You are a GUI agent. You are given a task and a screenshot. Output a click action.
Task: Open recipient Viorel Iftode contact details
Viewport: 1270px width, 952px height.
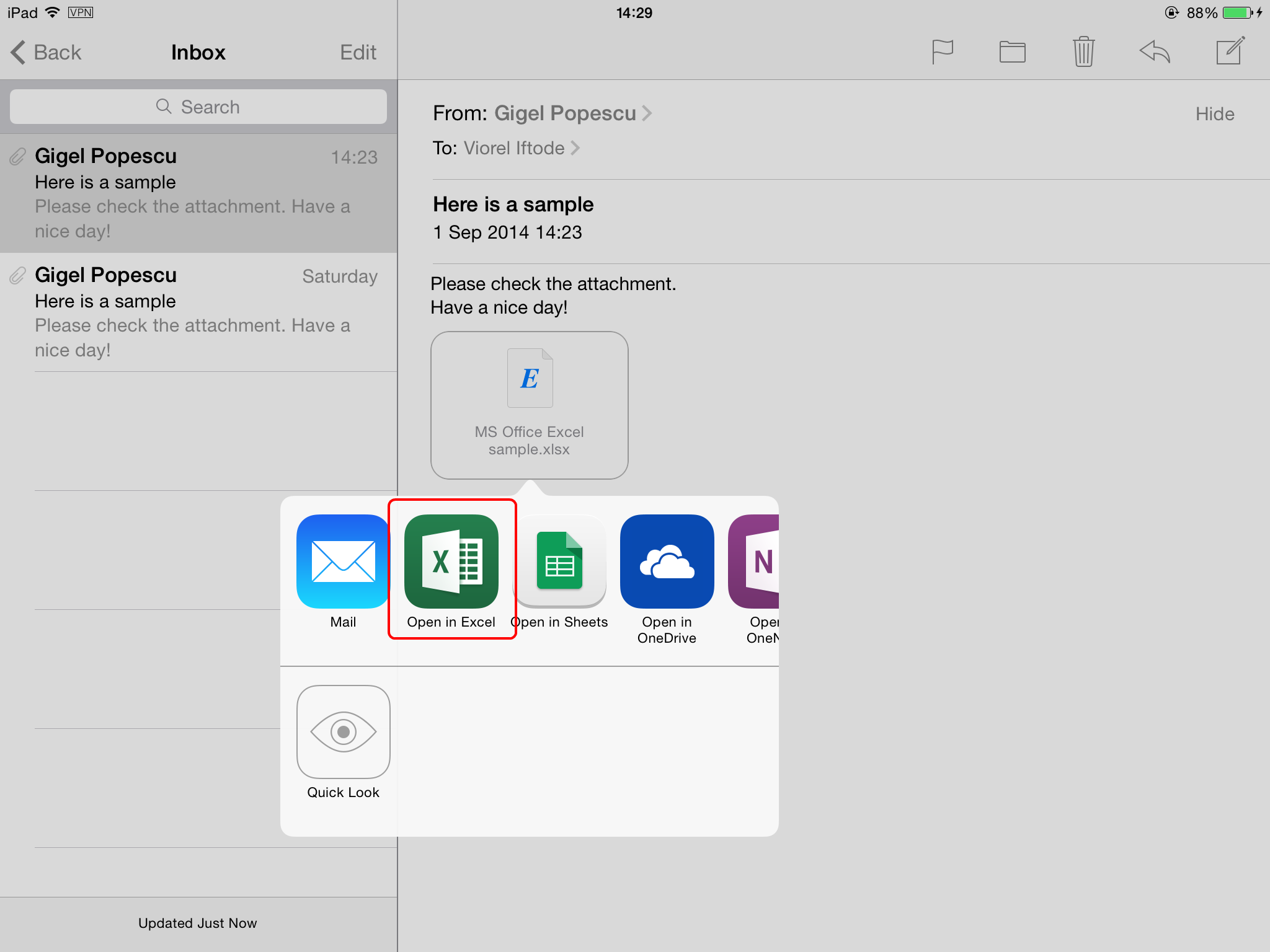pos(522,148)
